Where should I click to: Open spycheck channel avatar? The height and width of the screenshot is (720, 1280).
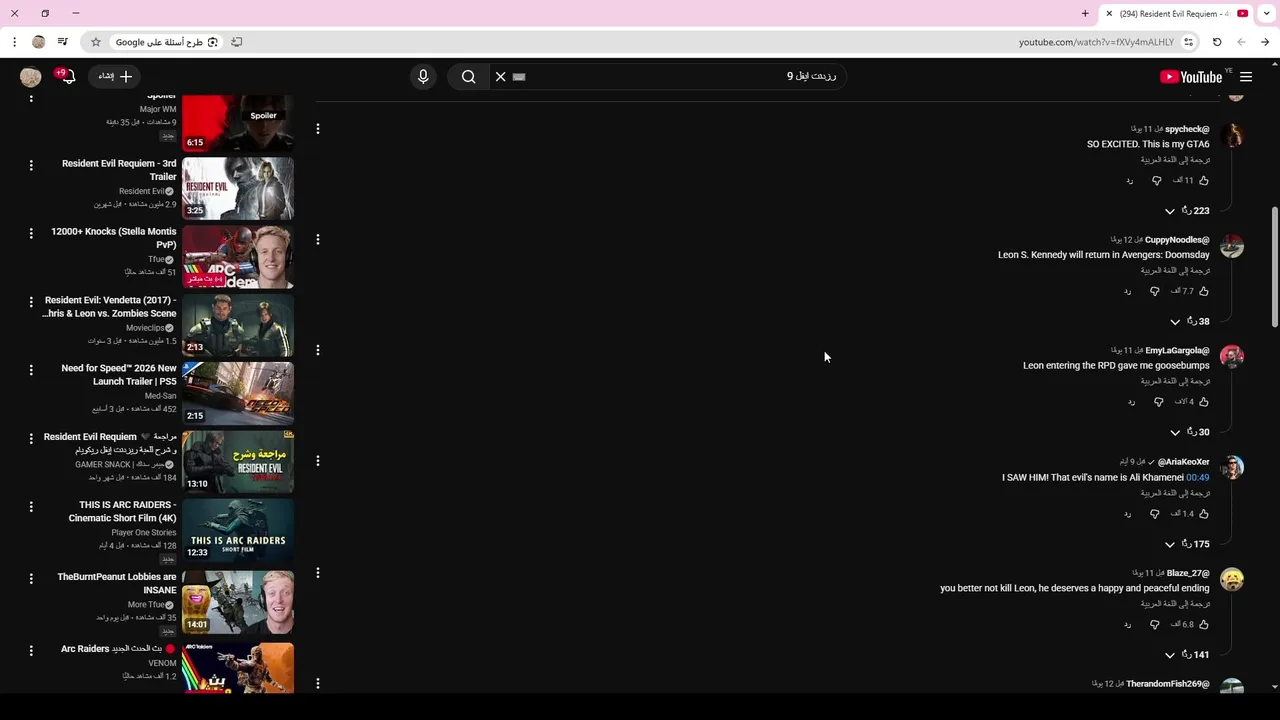1232,135
